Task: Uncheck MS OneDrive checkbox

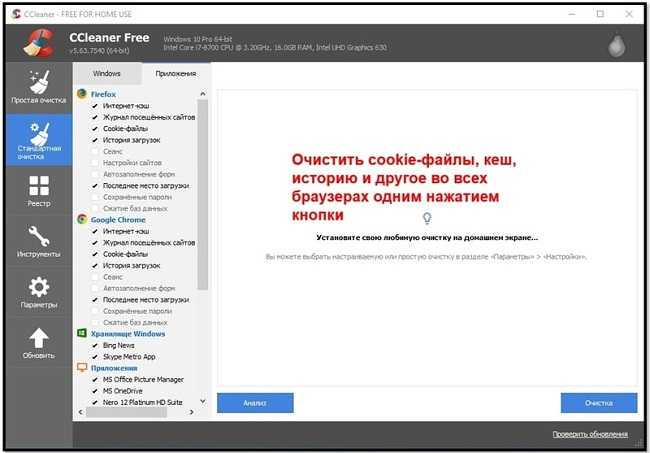Action: click(x=95, y=391)
